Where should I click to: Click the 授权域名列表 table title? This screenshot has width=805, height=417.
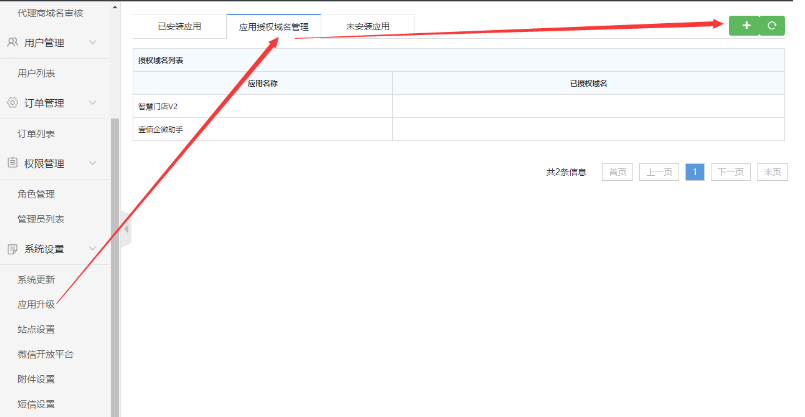pos(161,61)
